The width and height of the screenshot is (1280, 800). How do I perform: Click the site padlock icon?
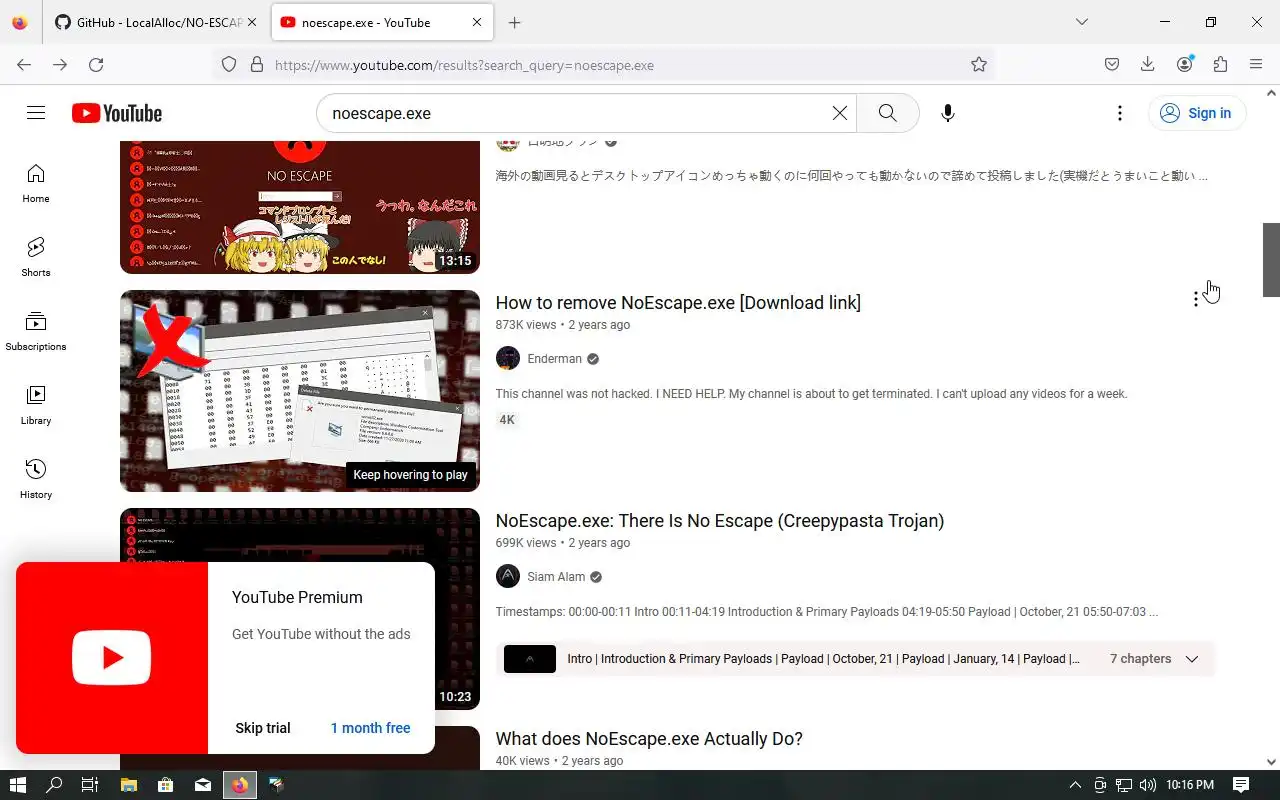(257, 64)
